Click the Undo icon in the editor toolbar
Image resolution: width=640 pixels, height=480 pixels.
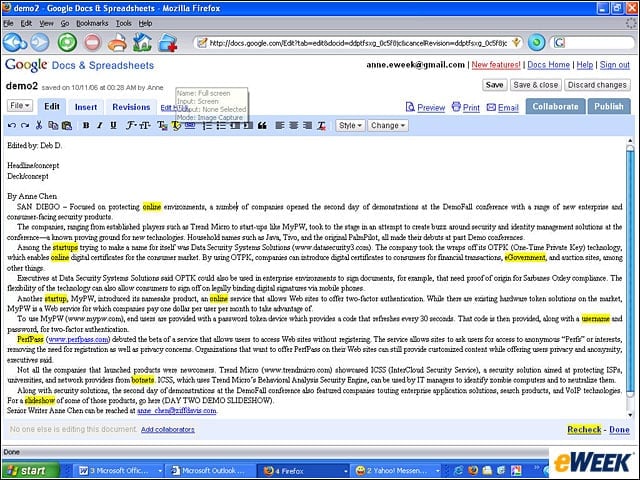[12, 126]
